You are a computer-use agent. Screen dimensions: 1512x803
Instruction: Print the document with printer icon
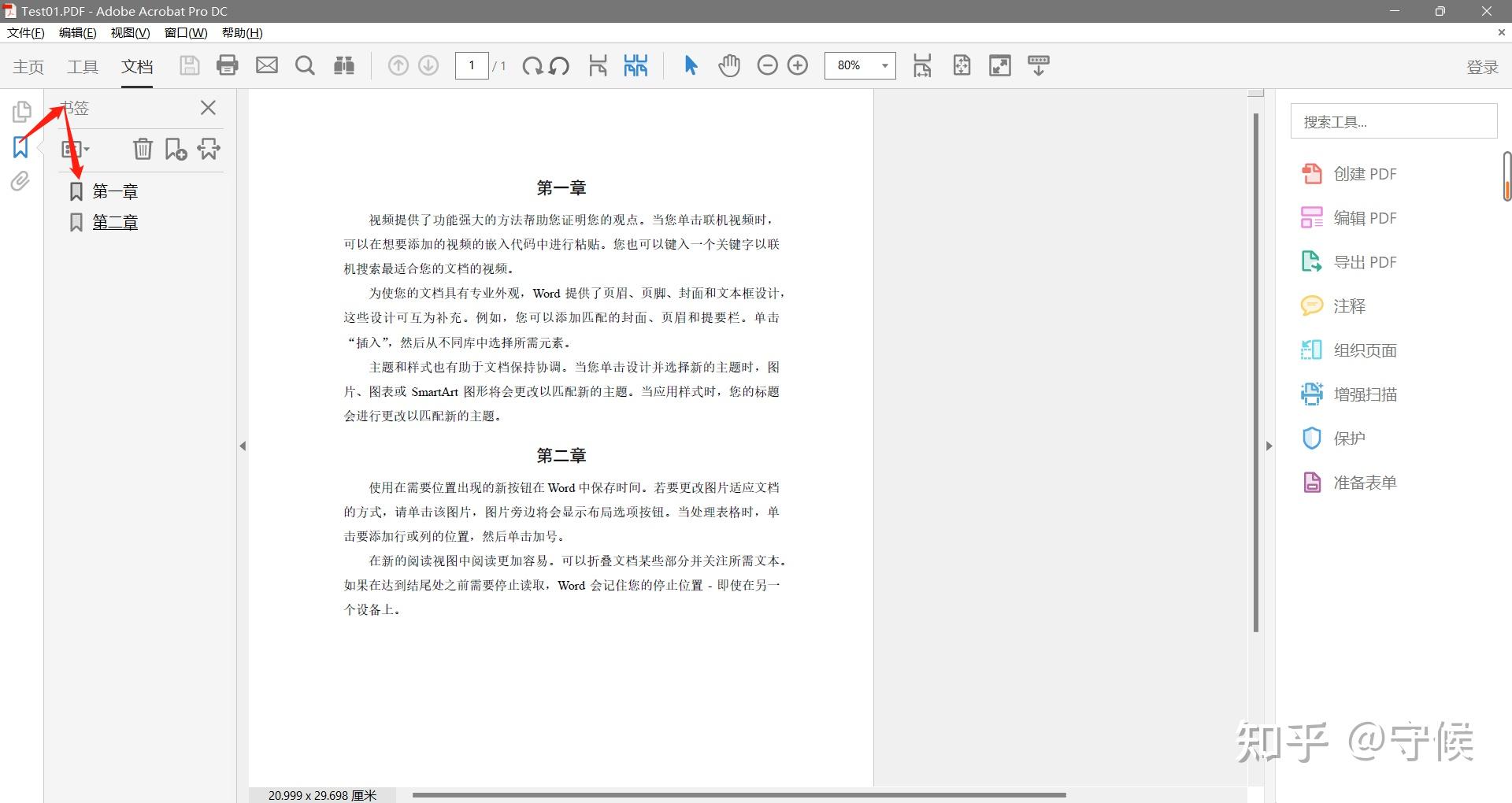pos(228,65)
